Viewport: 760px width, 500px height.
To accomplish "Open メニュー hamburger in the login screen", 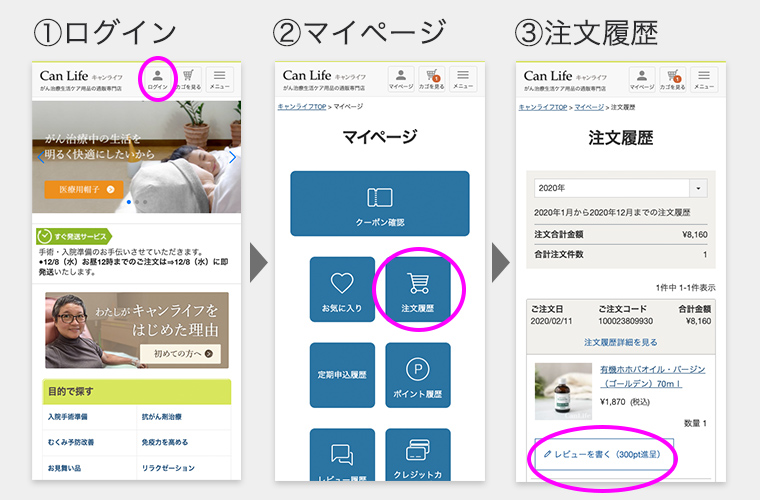I will (220, 79).
